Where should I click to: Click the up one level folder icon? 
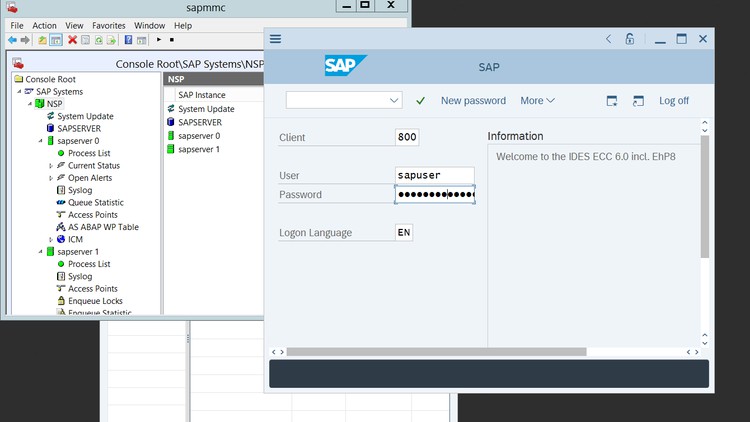pyautogui.click(x=43, y=40)
